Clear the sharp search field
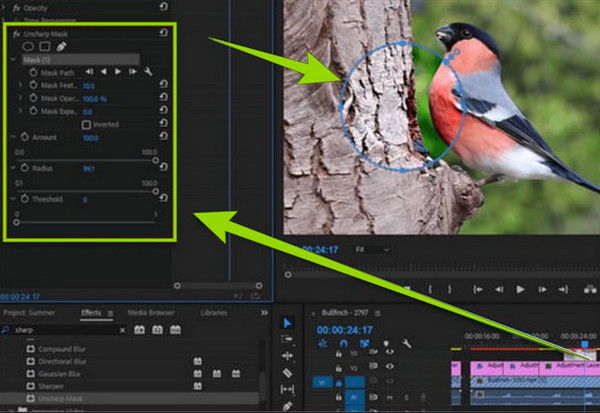 click(x=122, y=330)
